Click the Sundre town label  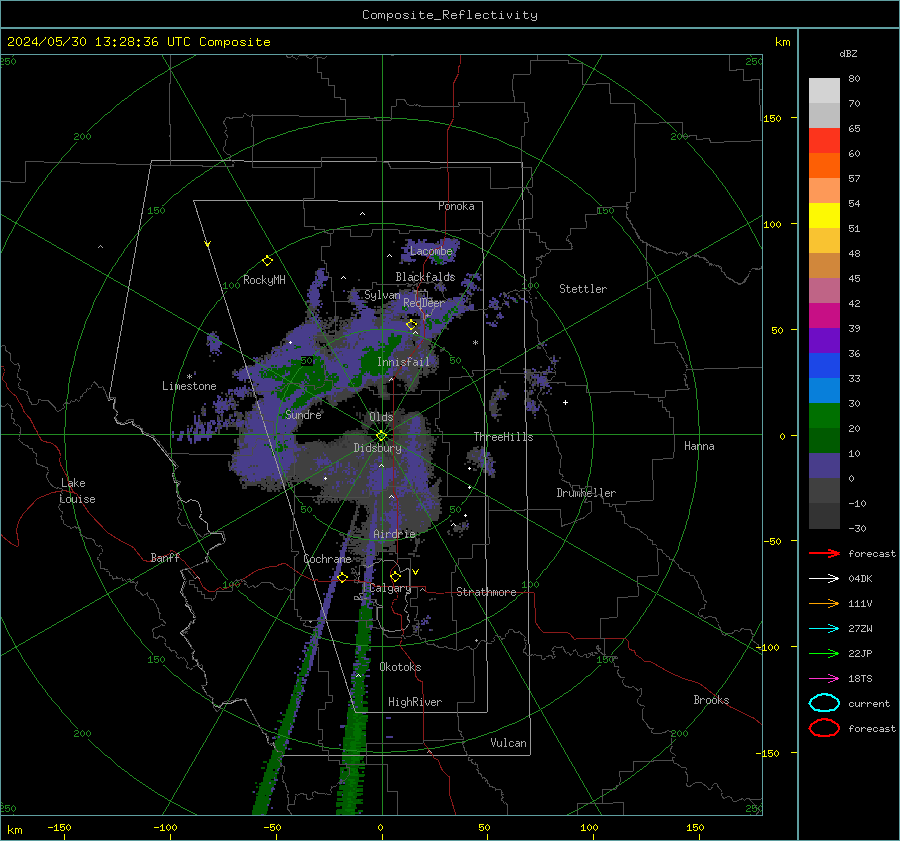[x=303, y=414]
